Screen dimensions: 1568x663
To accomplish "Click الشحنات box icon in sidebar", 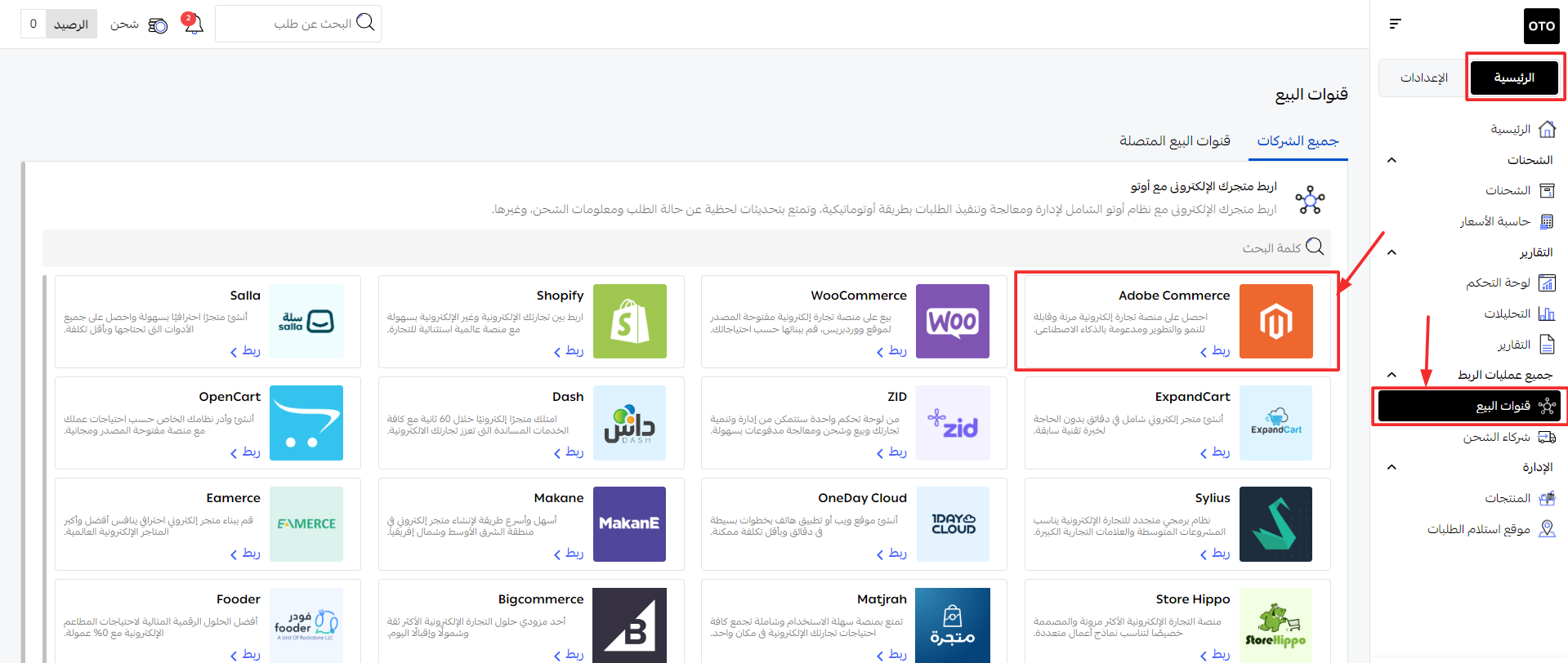I will pyautogui.click(x=1547, y=190).
